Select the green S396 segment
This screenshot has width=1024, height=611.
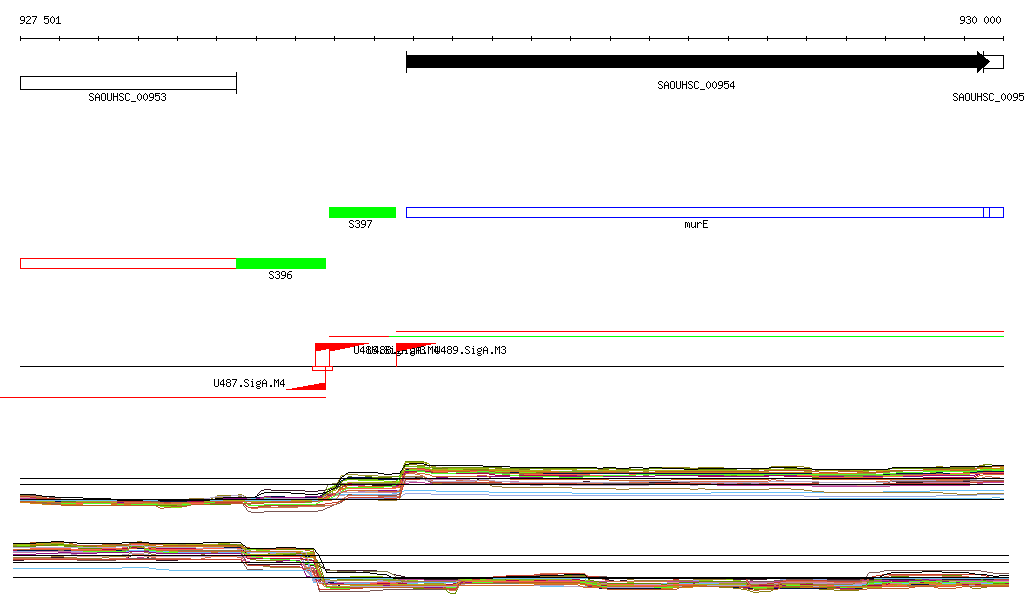pyautogui.click(x=281, y=263)
